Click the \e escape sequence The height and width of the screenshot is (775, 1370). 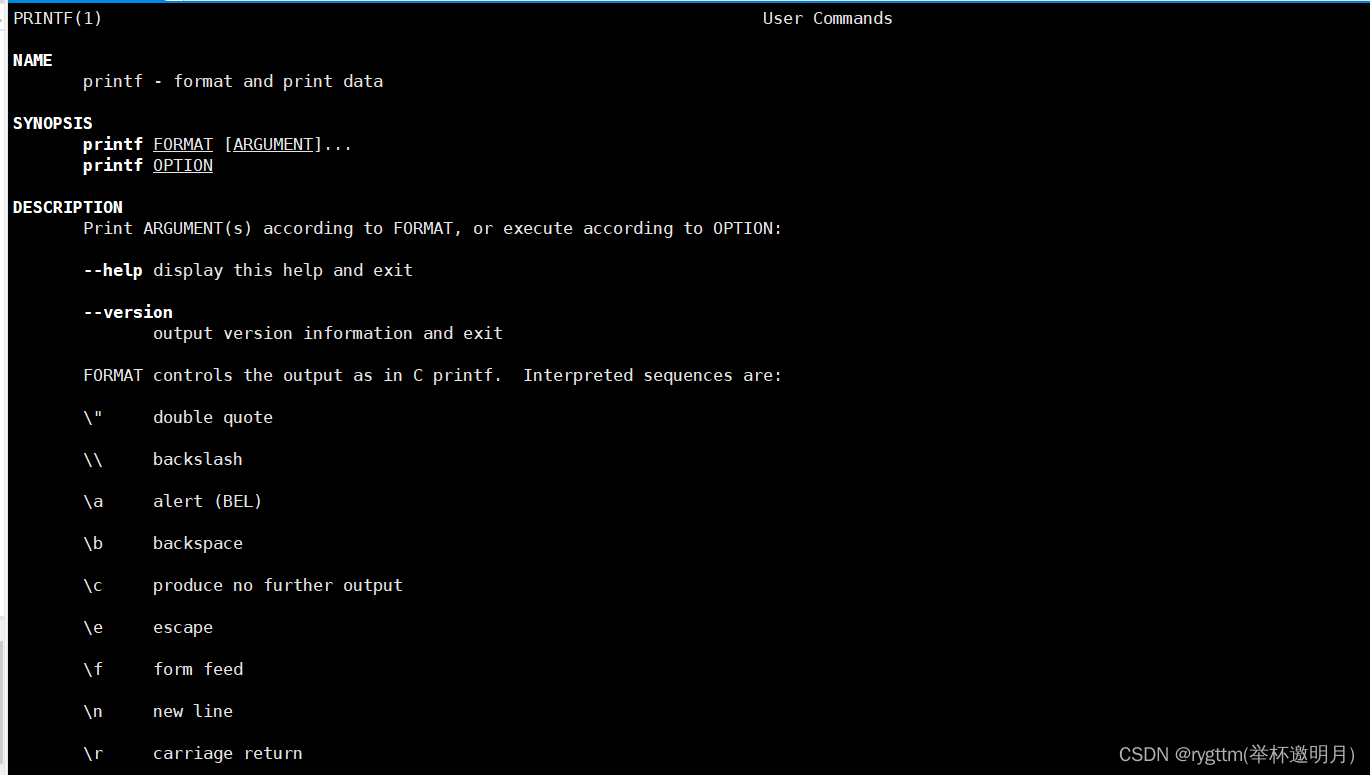click(x=93, y=627)
